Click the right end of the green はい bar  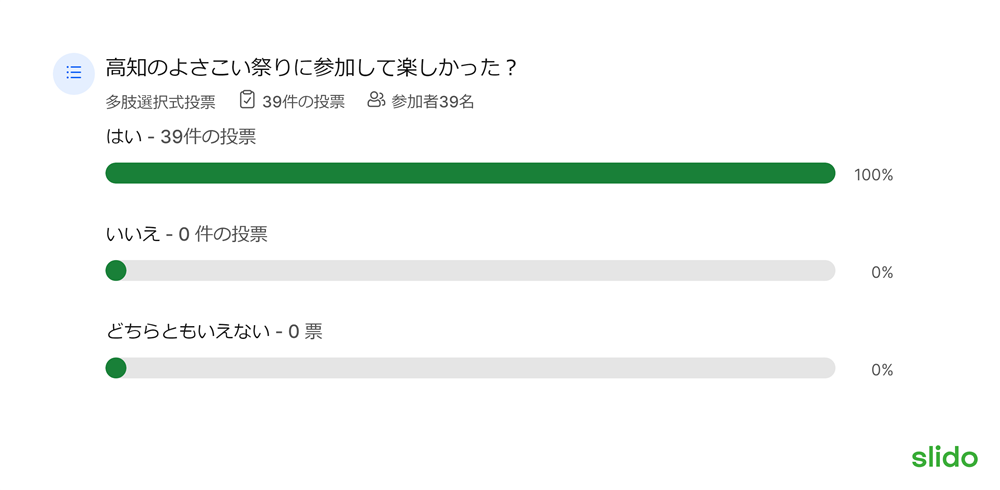(x=827, y=173)
